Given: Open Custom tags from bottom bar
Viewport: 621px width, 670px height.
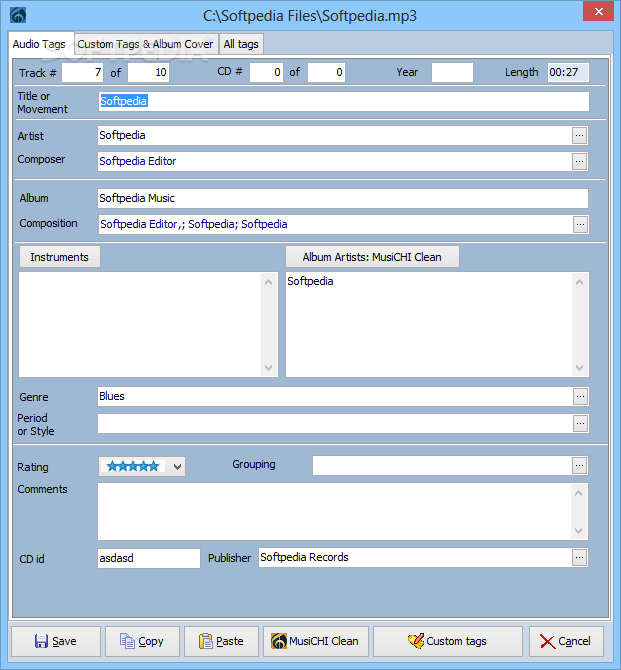Looking at the screenshot, I should tap(448, 641).
